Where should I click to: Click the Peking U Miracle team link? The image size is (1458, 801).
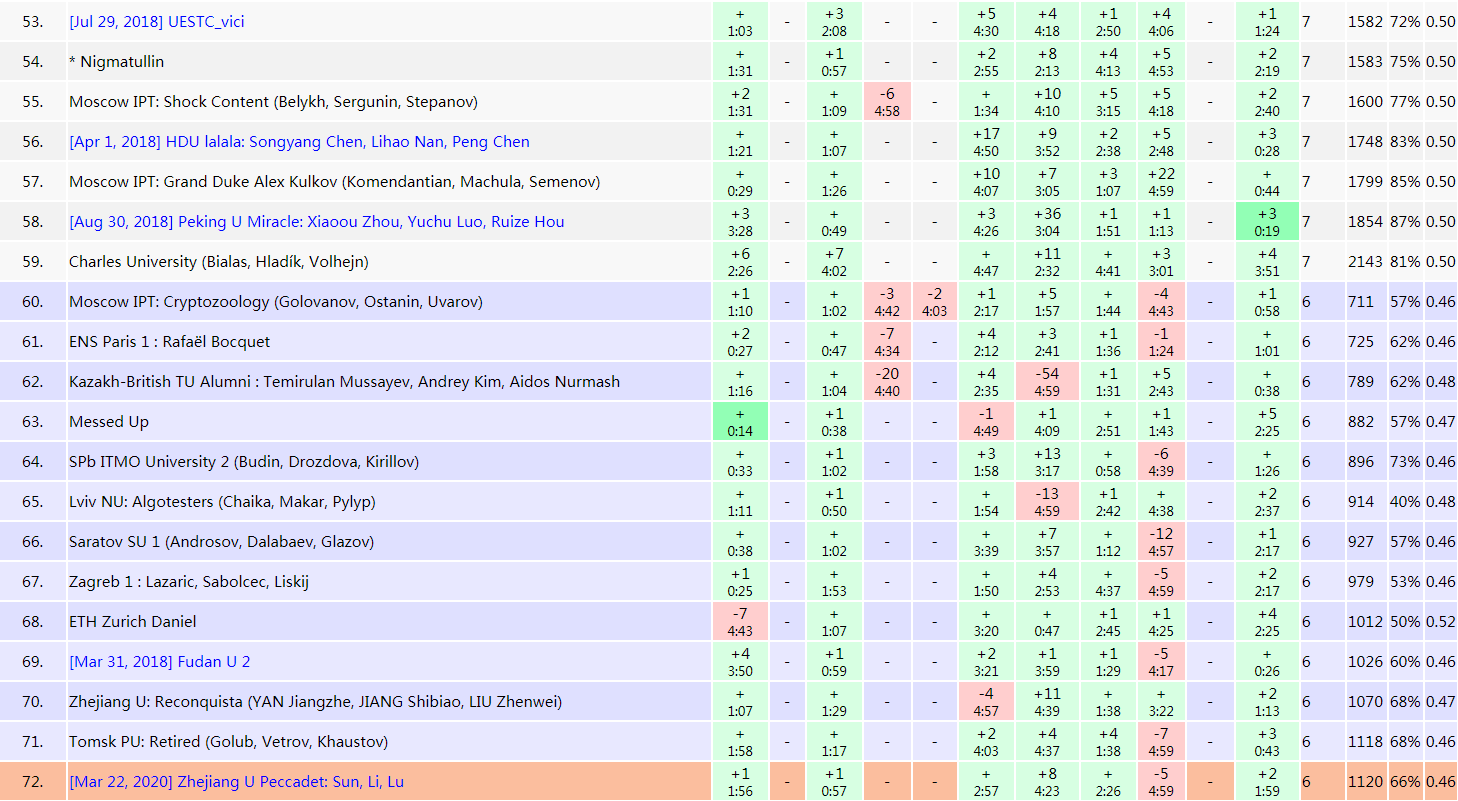pos(316,222)
